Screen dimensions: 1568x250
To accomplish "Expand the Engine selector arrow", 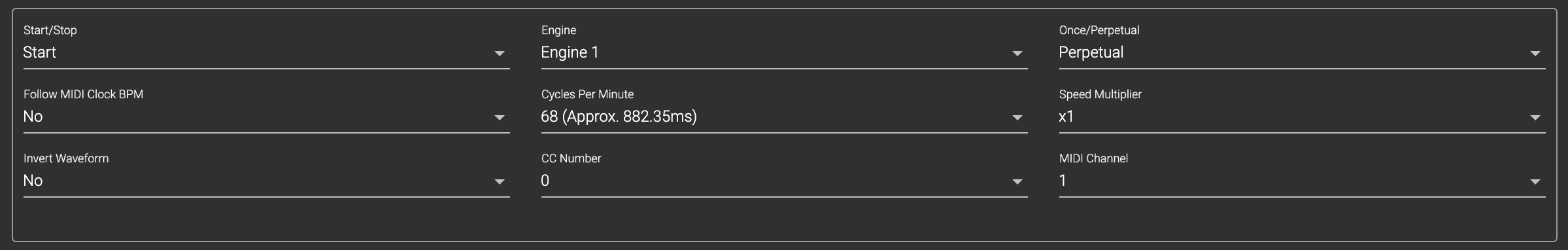I will (1017, 54).
